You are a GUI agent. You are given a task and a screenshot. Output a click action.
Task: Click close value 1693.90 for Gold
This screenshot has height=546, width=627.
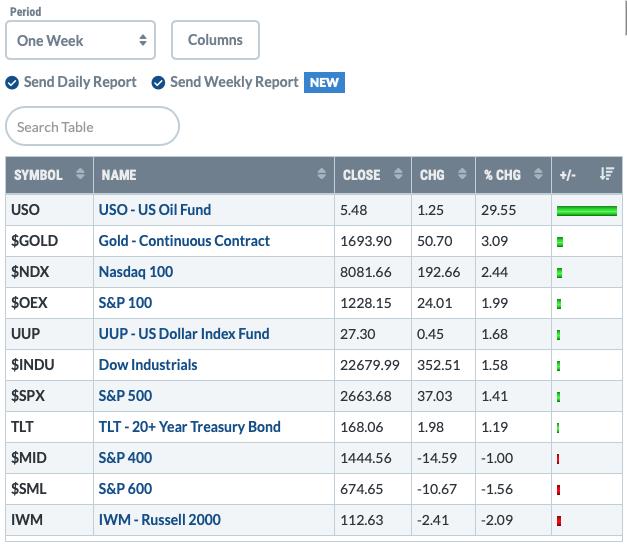(x=366, y=241)
